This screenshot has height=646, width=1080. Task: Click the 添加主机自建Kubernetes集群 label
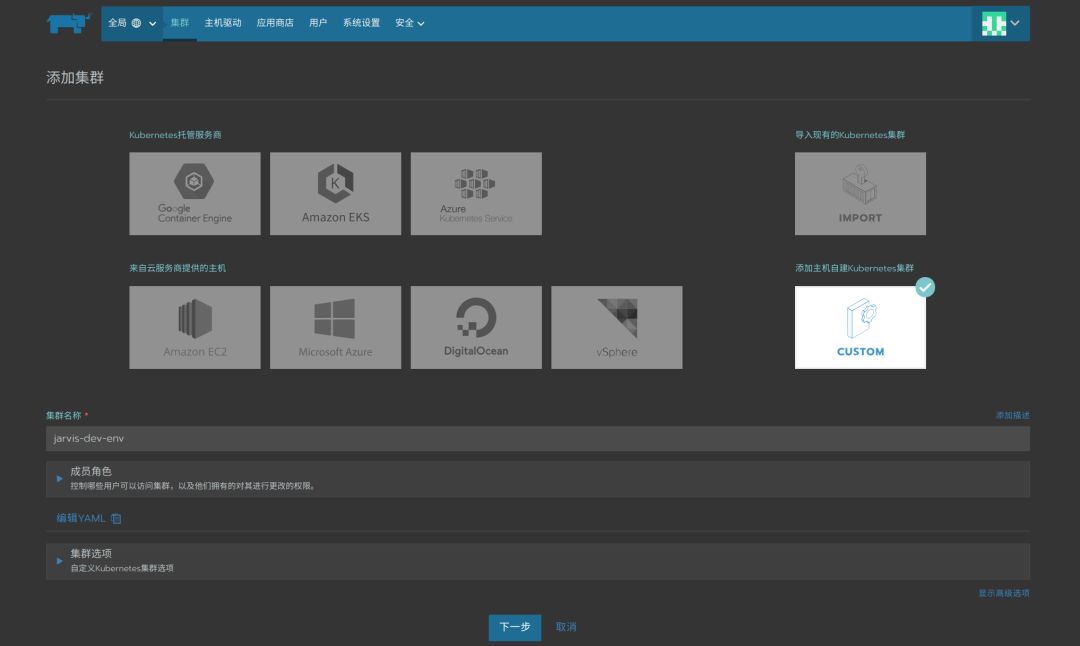[x=854, y=268]
